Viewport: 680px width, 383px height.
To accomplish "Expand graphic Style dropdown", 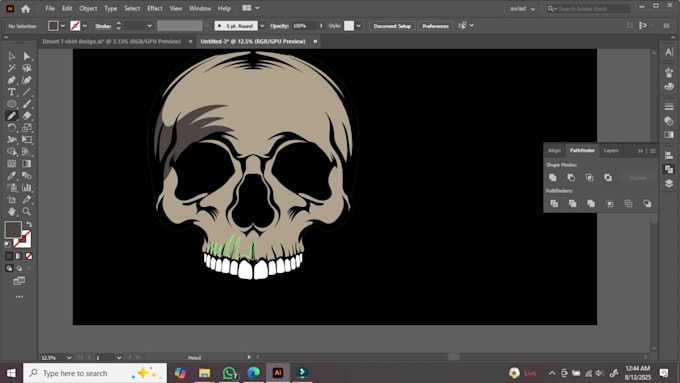I will (x=359, y=26).
